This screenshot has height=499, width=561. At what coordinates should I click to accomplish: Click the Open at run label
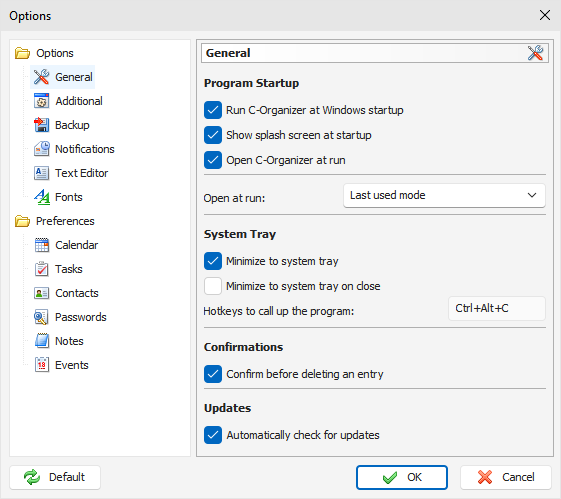(234, 198)
